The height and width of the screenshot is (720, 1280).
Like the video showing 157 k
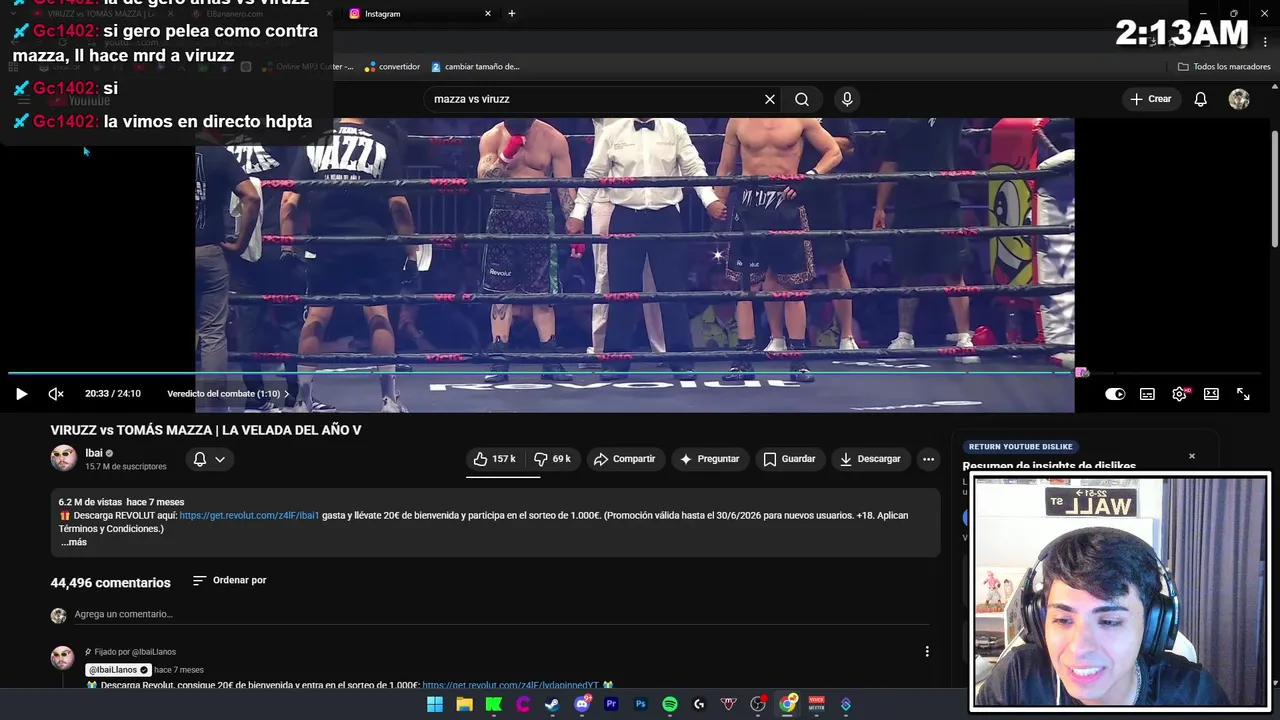pyautogui.click(x=495, y=459)
